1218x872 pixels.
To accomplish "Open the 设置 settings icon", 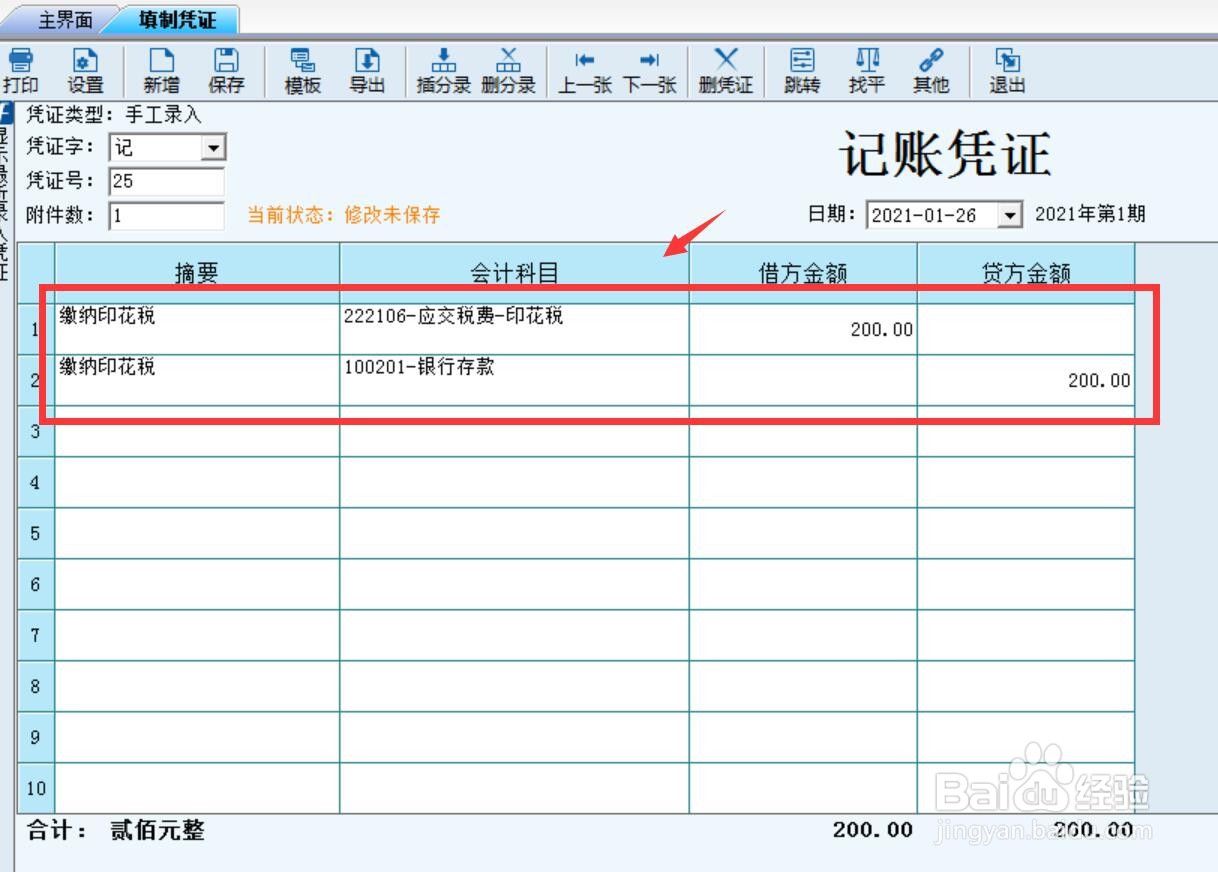I will pyautogui.click(x=85, y=70).
